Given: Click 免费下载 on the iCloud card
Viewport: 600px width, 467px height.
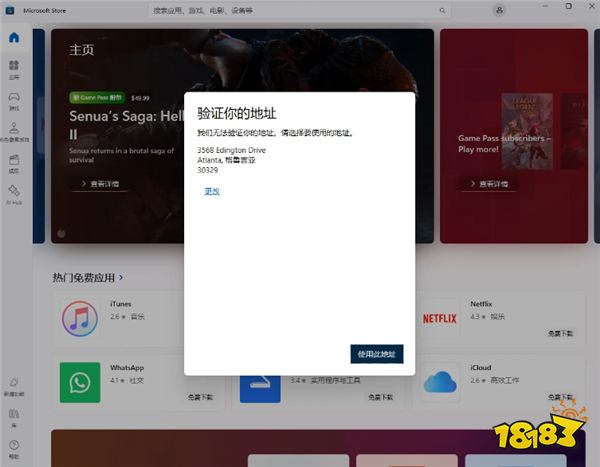Looking at the screenshot, I should (561, 397).
